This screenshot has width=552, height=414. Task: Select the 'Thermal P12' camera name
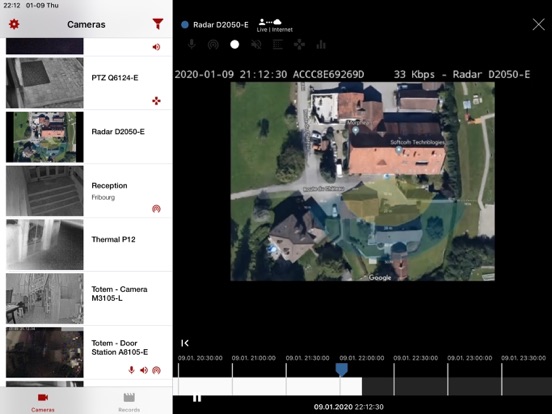pyautogui.click(x=113, y=239)
